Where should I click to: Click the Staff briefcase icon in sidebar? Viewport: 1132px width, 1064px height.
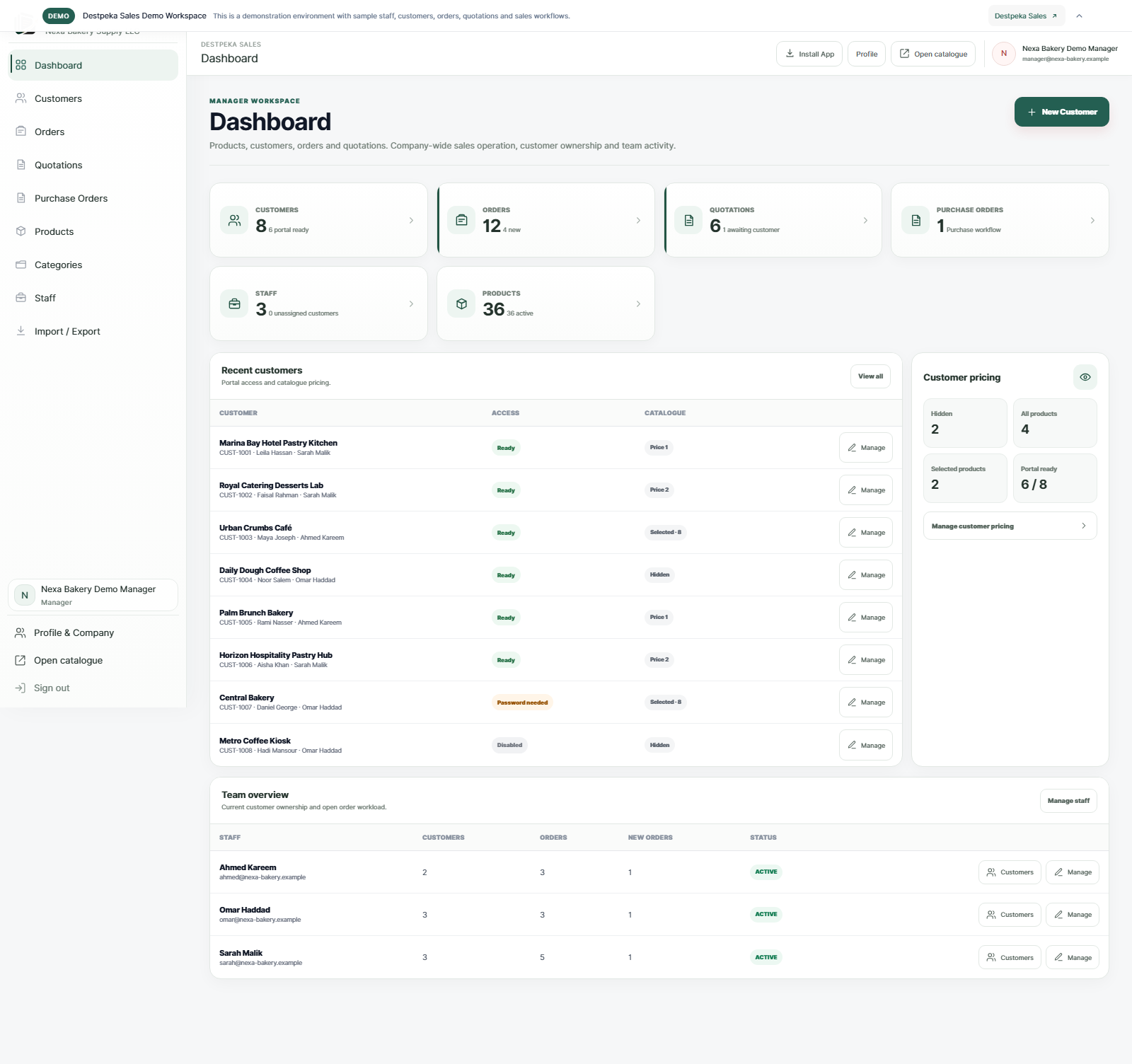coord(21,298)
